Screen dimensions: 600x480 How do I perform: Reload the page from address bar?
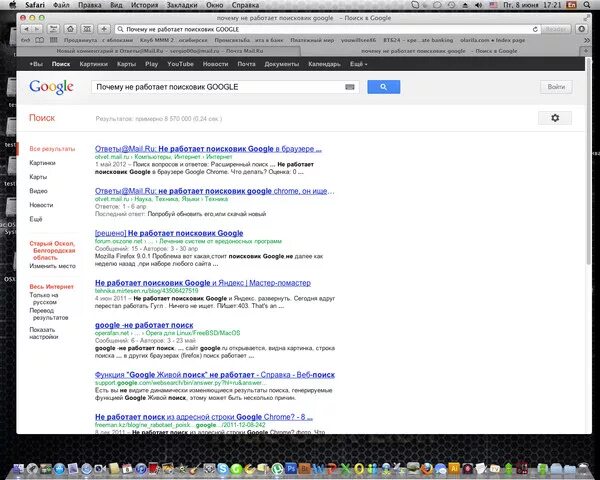coord(535,29)
